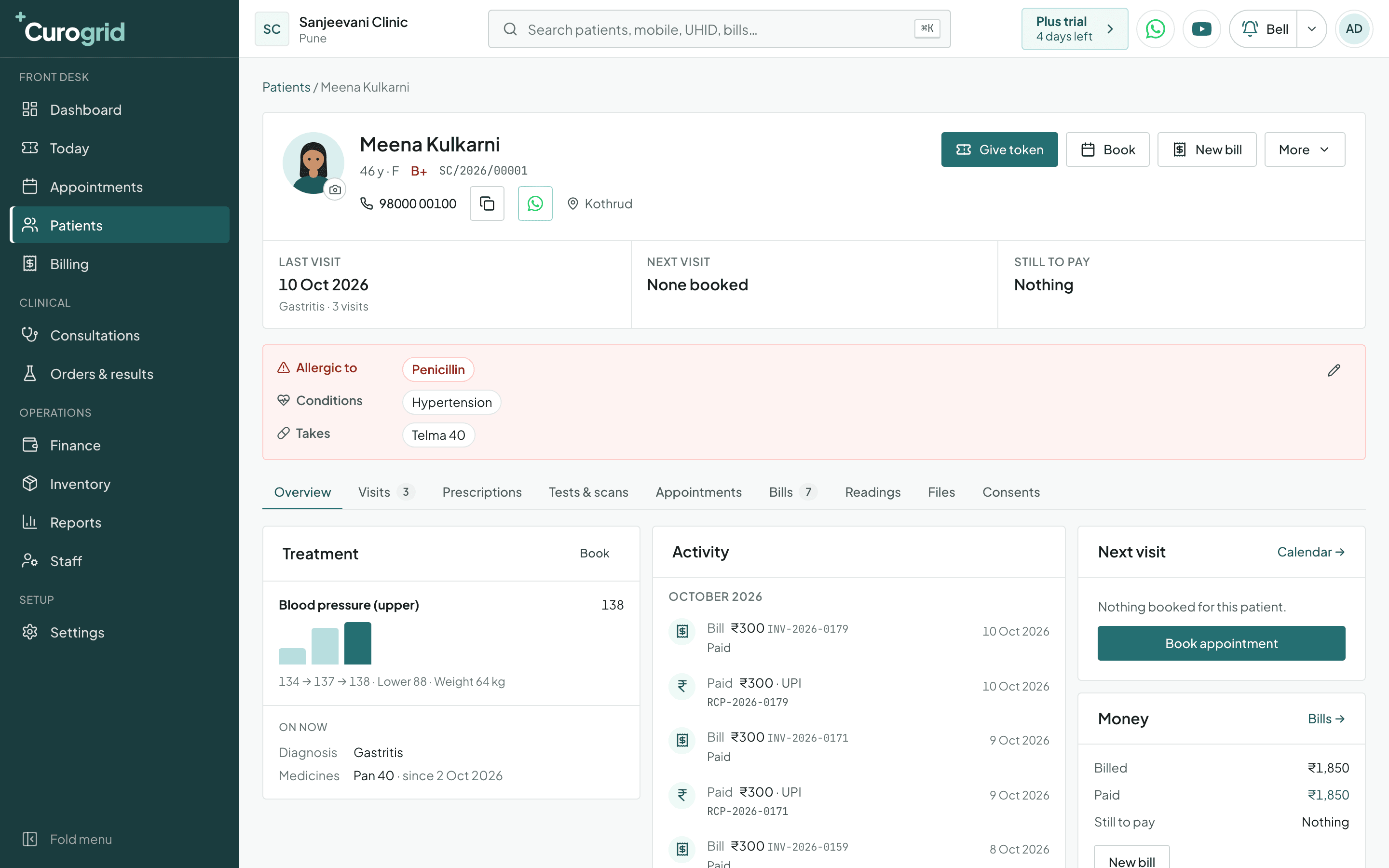
Task: Open Staff in sidebar
Action: pyautogui.click(x=120, y=561)
